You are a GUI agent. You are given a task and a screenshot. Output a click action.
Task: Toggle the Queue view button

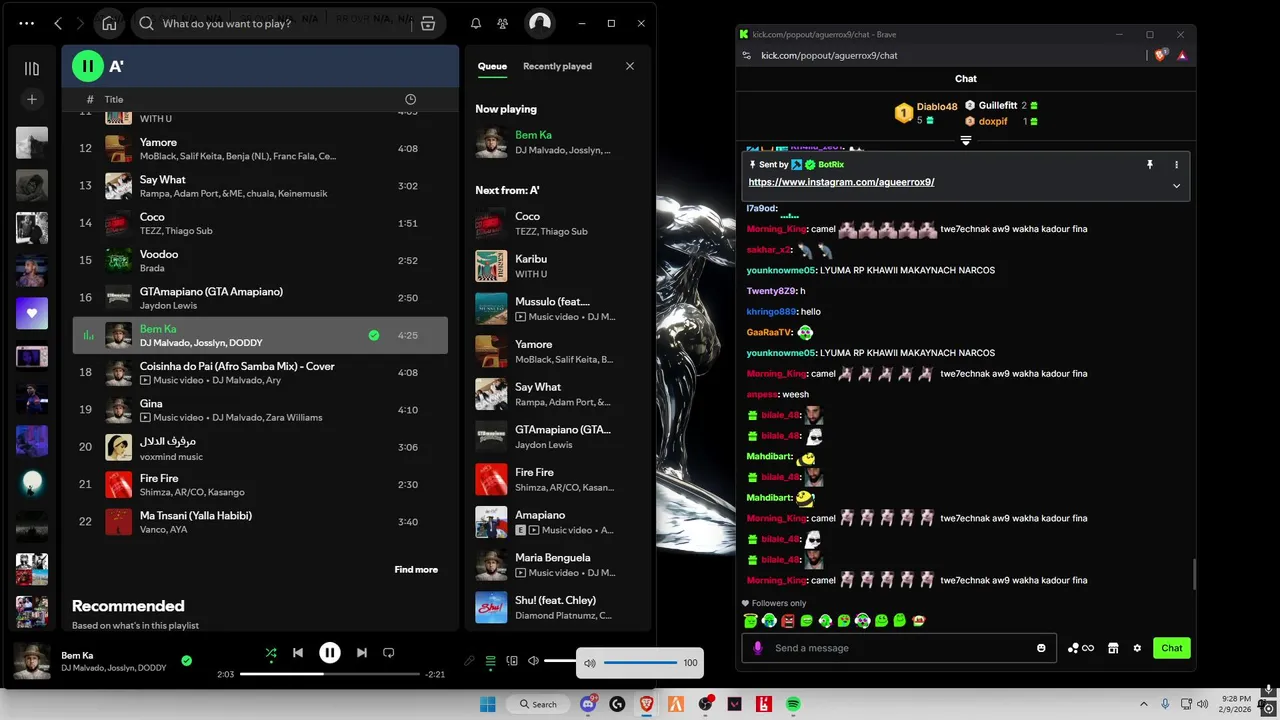click(x=491, y=661)
